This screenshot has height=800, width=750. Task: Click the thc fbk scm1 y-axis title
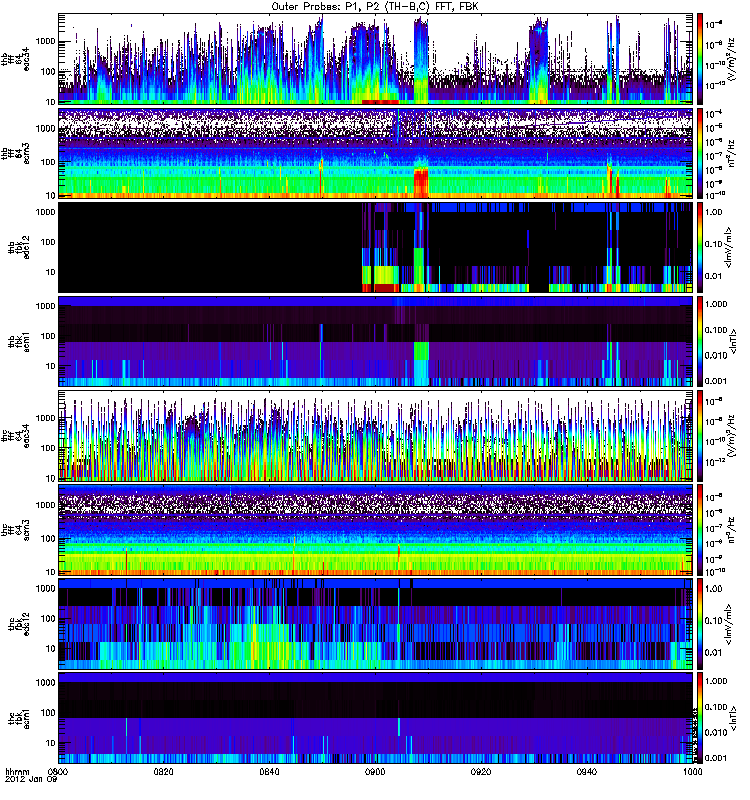click(18, 718)
